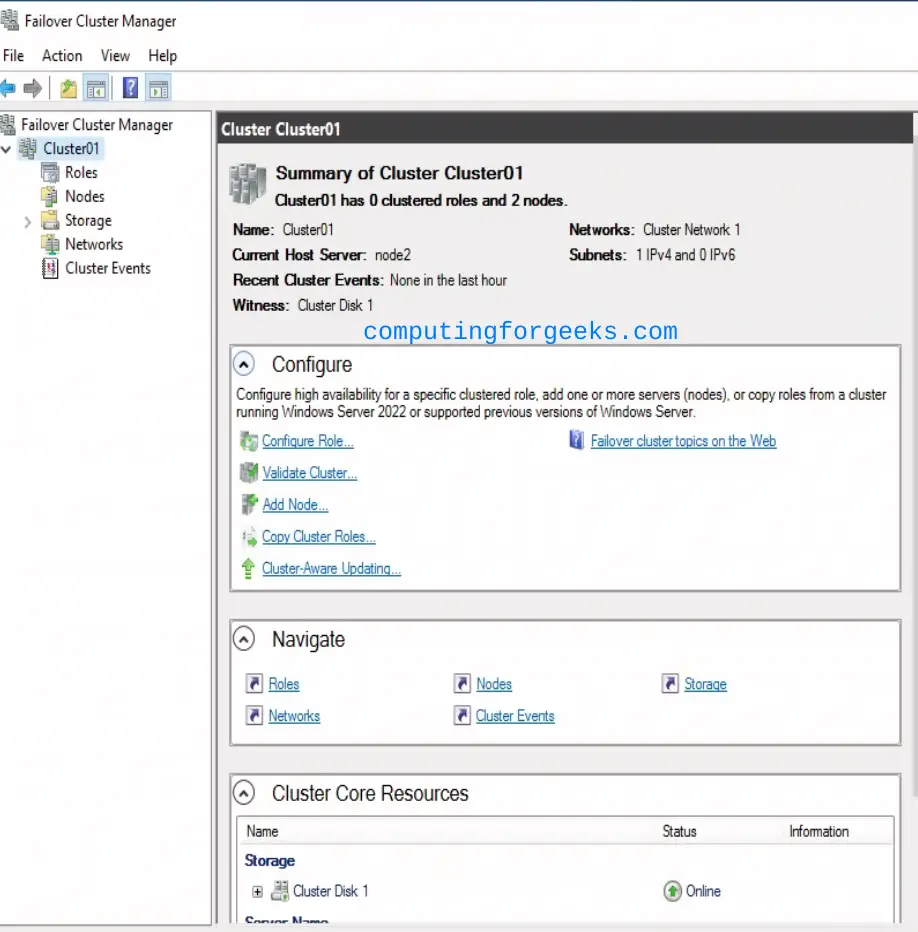918x932 pixels.
Task: Select the Cluster Disk 1 resource row
Action: tap(565, 891)
